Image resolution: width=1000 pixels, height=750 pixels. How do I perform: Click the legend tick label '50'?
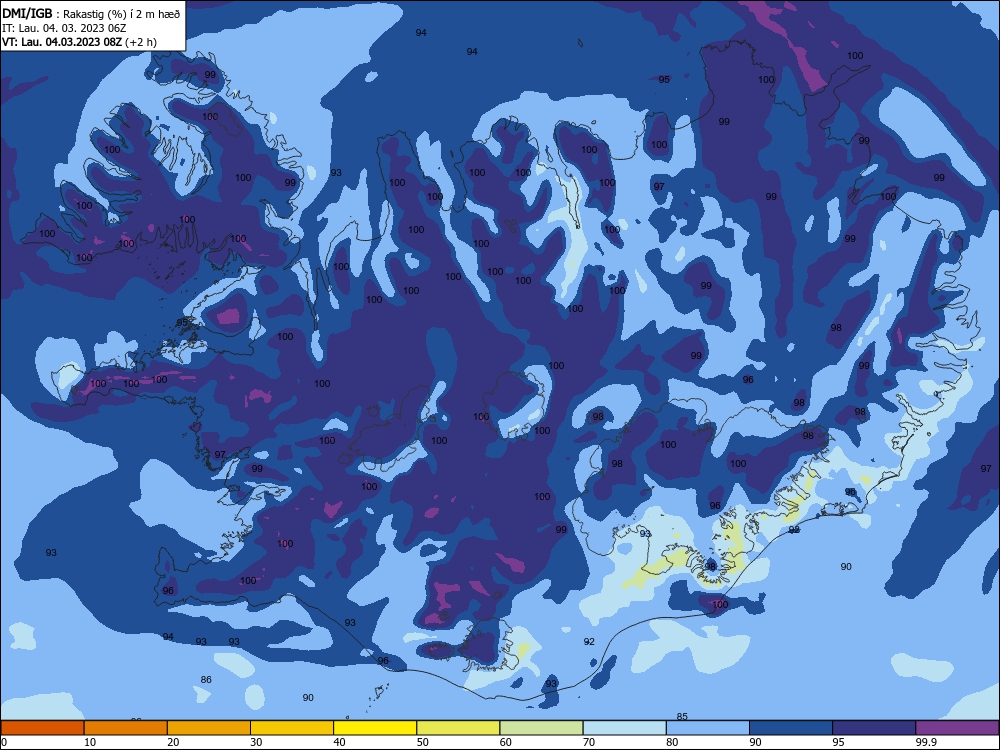[423, 742]
